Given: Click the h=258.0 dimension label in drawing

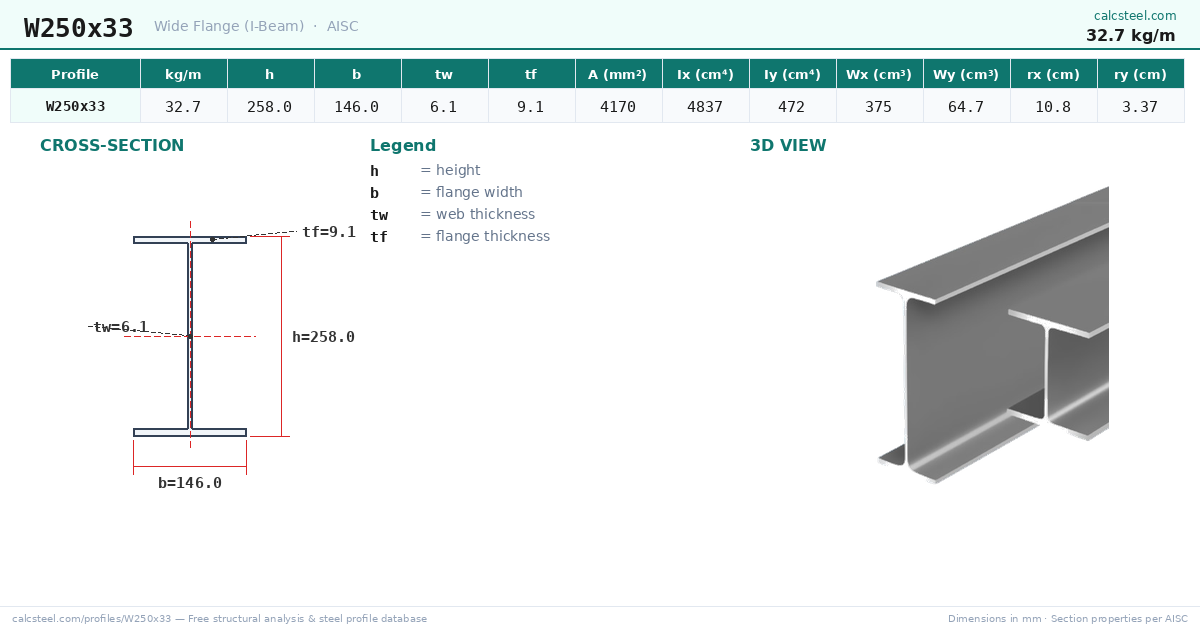Looking at the screenshot, I should pyautogui.click(x=323, y=337).
